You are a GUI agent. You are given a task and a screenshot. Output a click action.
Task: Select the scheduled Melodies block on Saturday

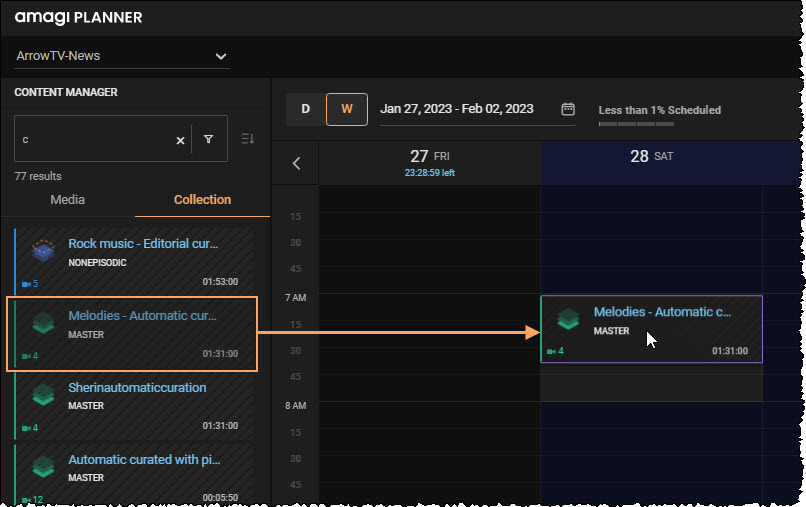(651, 329)
